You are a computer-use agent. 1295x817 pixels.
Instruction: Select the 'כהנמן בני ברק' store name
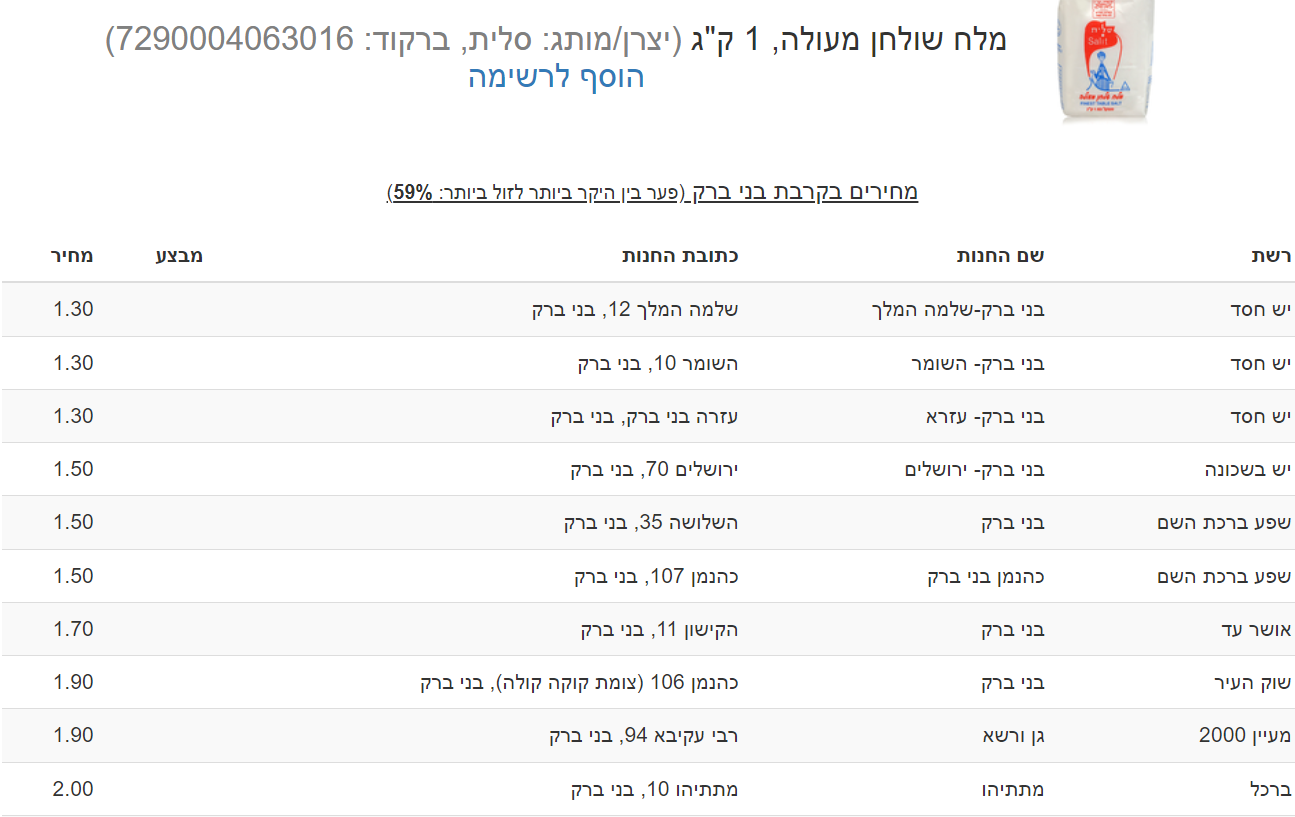coord(986,576)
